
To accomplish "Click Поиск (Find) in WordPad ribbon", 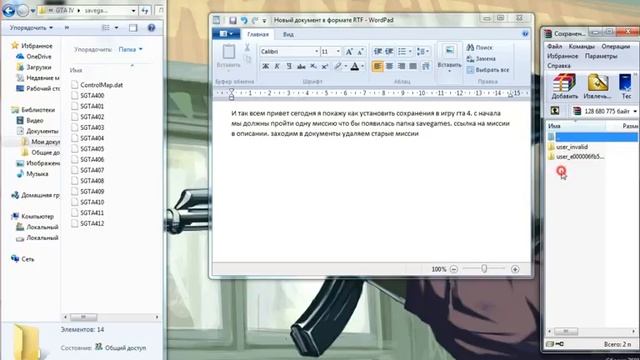I will pyautogui.click(x=480, y=48).
